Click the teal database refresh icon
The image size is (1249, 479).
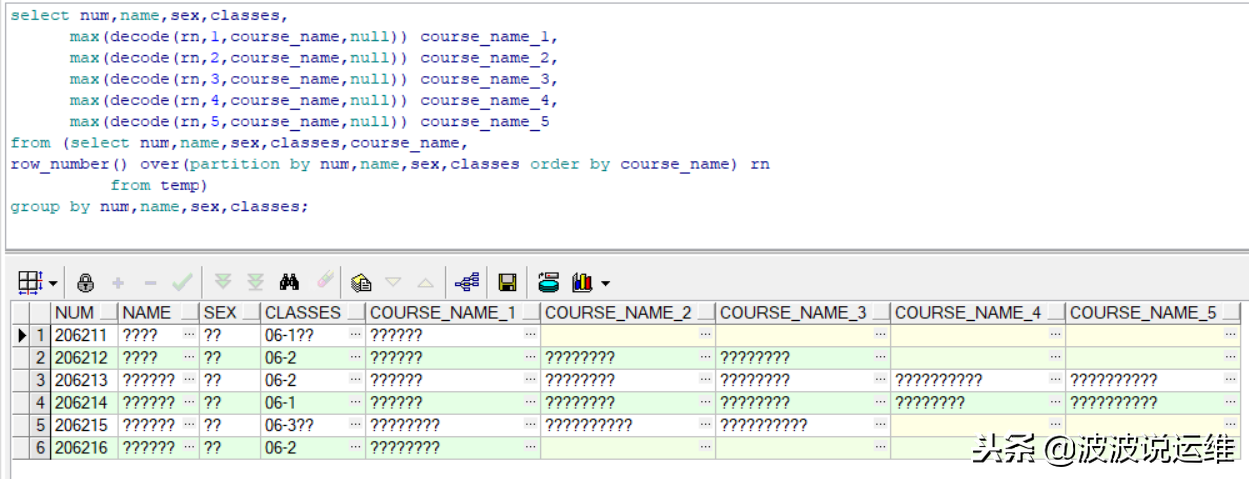tap(548, 282)
